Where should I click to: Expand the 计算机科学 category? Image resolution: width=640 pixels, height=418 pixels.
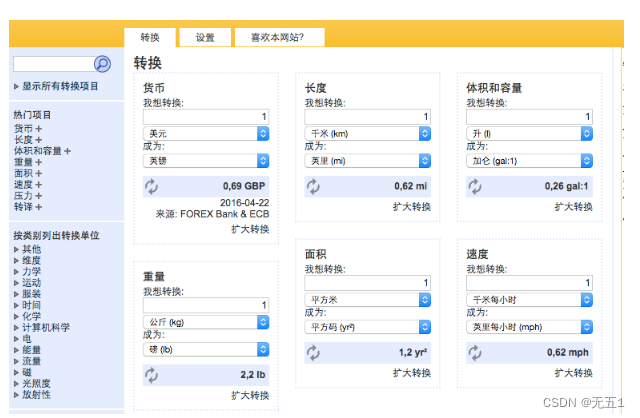coord(42,327)
